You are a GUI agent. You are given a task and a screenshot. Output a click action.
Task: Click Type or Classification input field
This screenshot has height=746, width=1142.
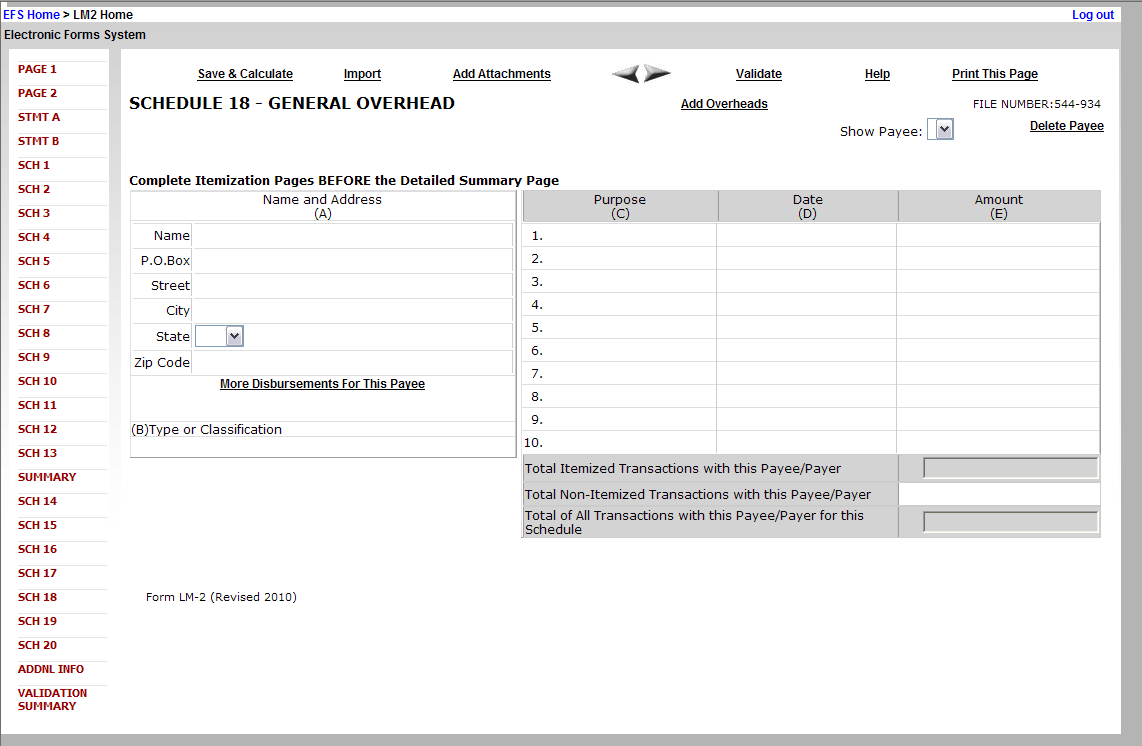pos(323,446)
